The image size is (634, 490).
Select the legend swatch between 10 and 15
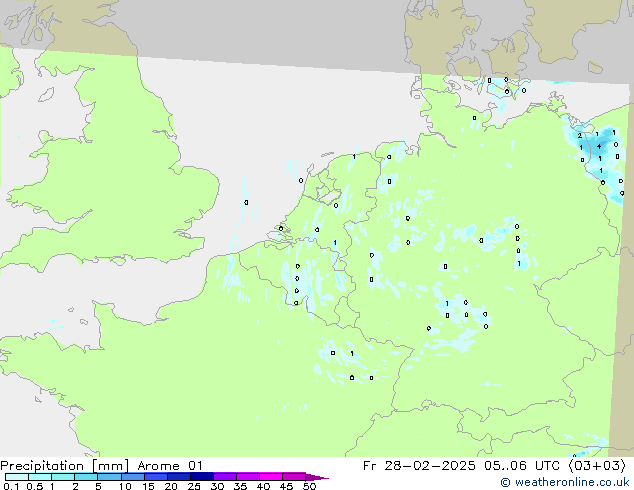(132, 477)
